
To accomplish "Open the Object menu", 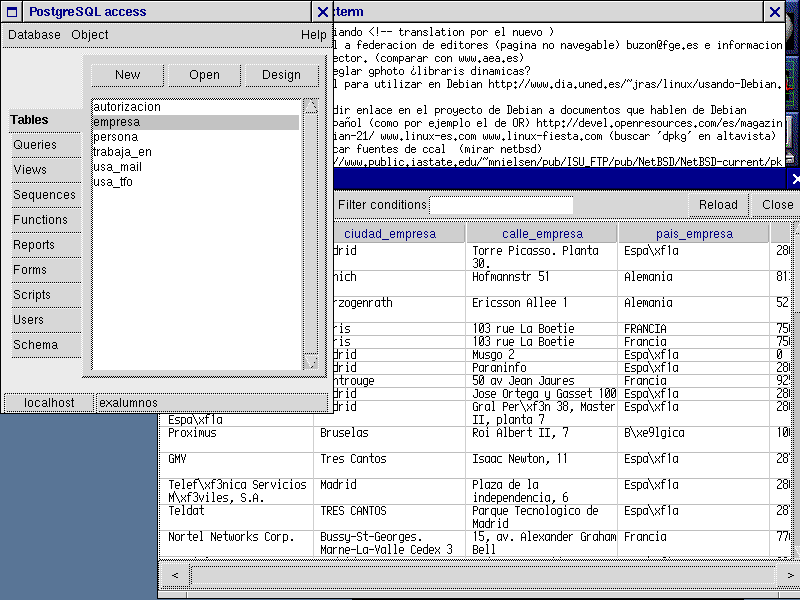I will click(x=90, y=35).
